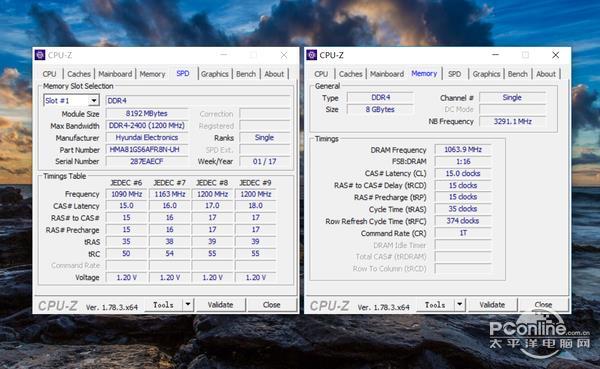This screenshot has width=600, height=369.
Task: Select Mainboard tab in left window
Action: click(x=115, y=74)
